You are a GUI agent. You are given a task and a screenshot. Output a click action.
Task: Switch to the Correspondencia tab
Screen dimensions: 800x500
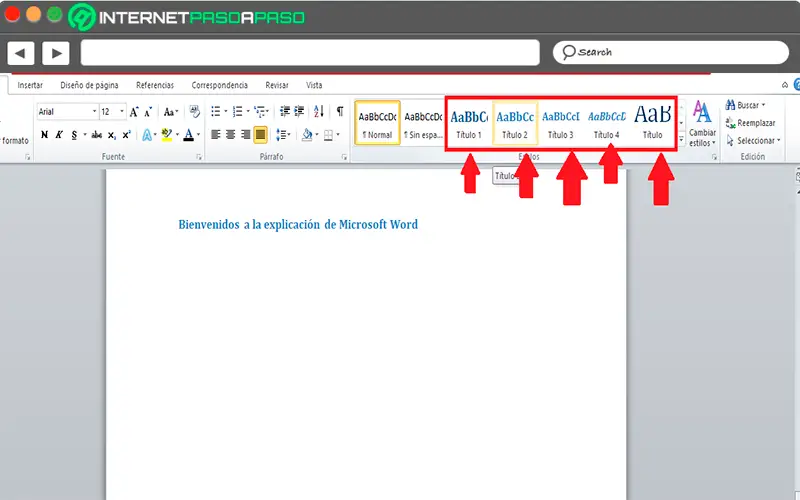tap(220, 85)
